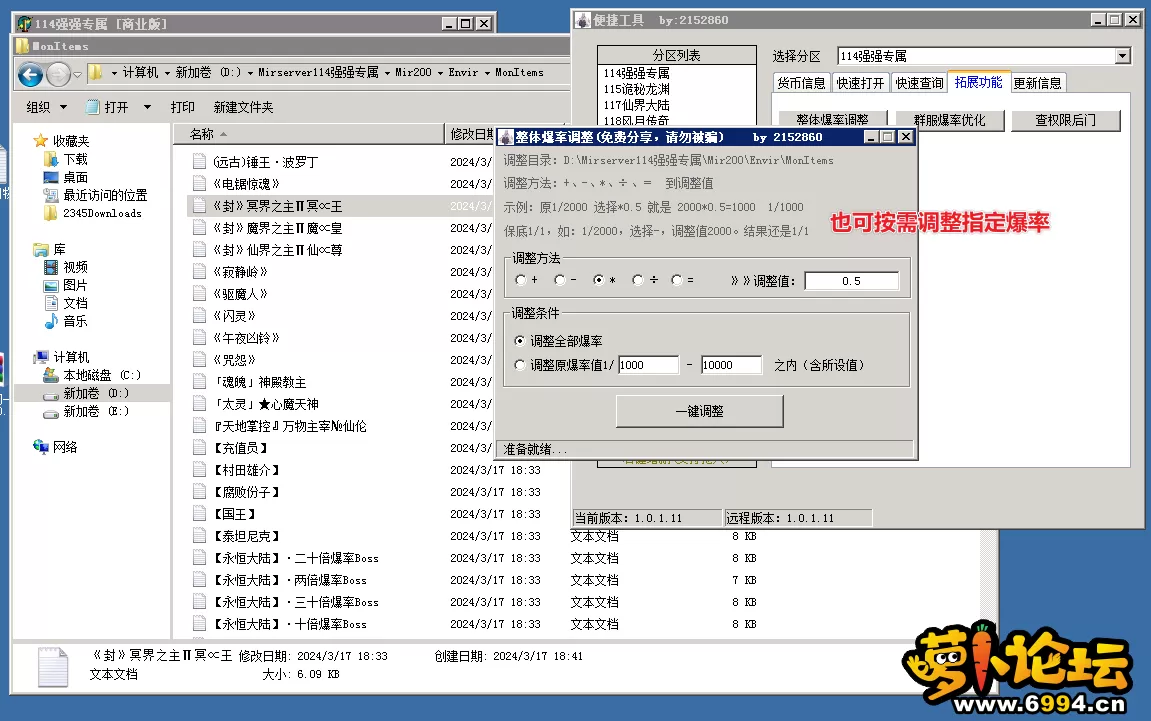The height and width of the screenshot is (721, 1151).
Task: Switch to the 快速打开 tab
Action: click(x=860, y=83)
